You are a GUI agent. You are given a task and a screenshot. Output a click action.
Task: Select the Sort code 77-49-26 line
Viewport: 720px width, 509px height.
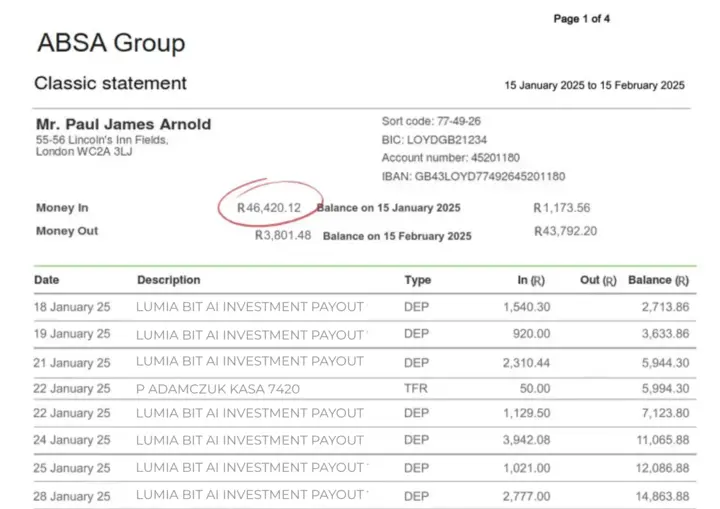click(x=431, y=122)
